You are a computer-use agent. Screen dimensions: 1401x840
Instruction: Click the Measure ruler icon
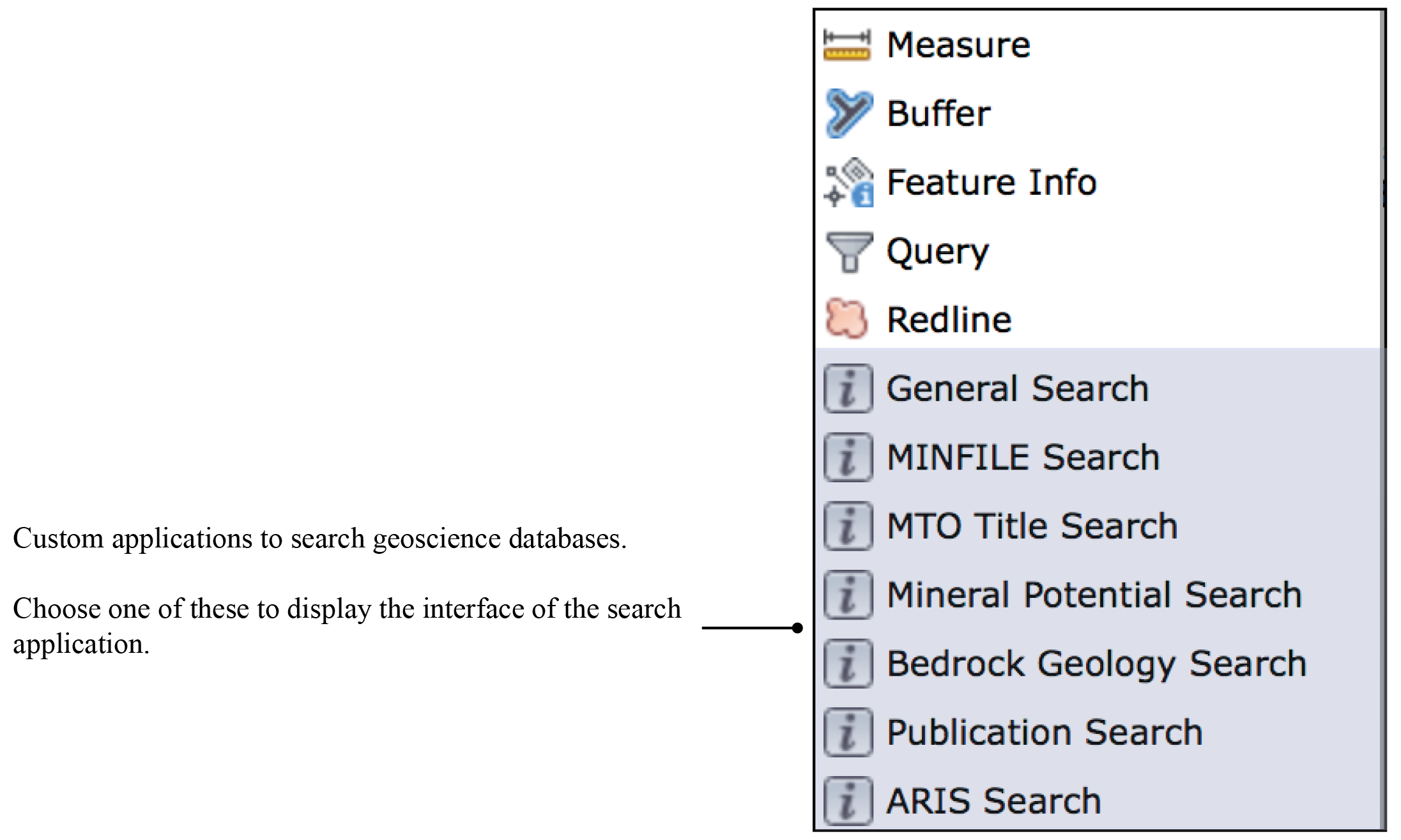pyautogui.click(x=847, y=45)
